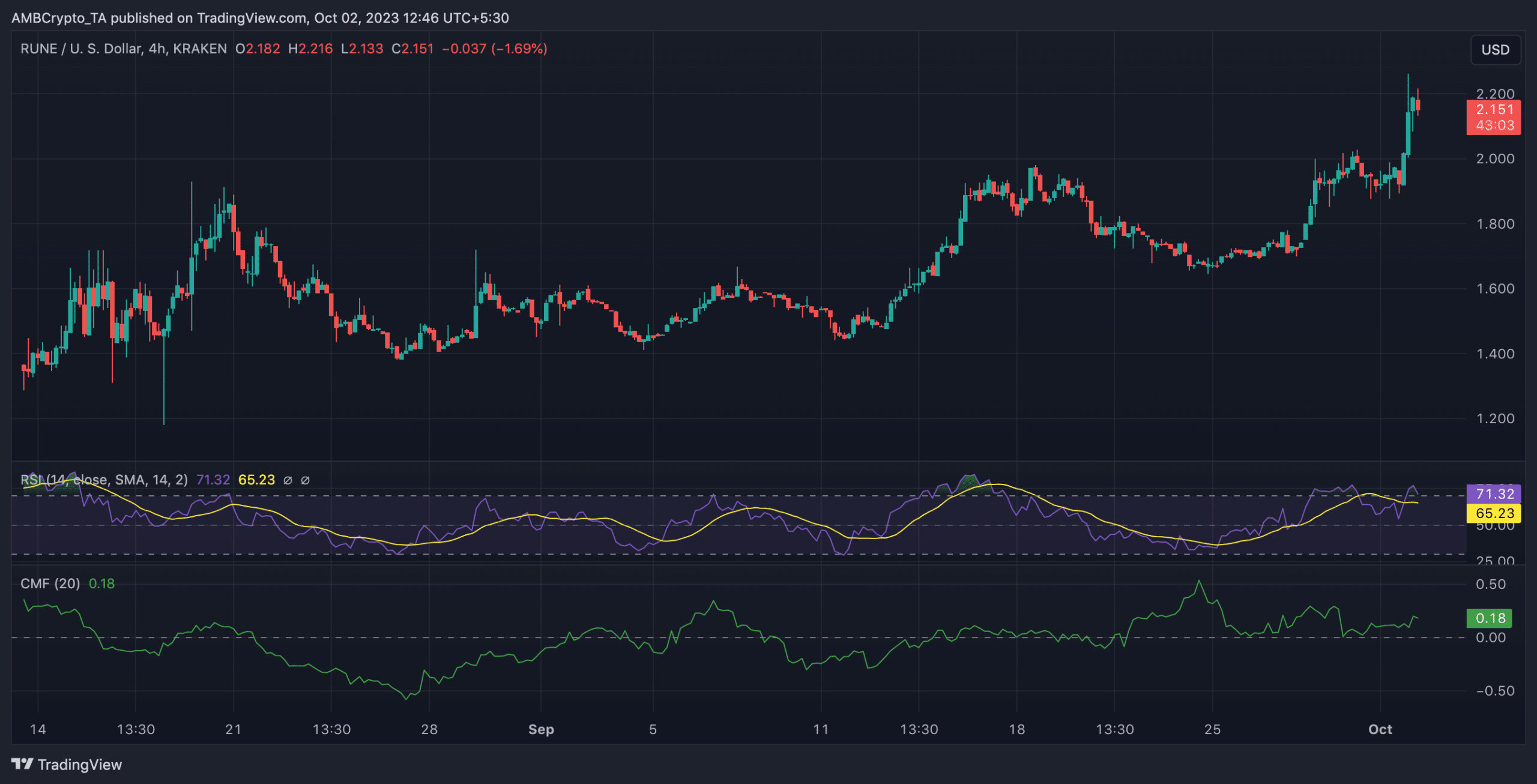This screenshot has width=1537, height=784.
Task: Click the 0.00 CMF axis label
Action: 1491,638
